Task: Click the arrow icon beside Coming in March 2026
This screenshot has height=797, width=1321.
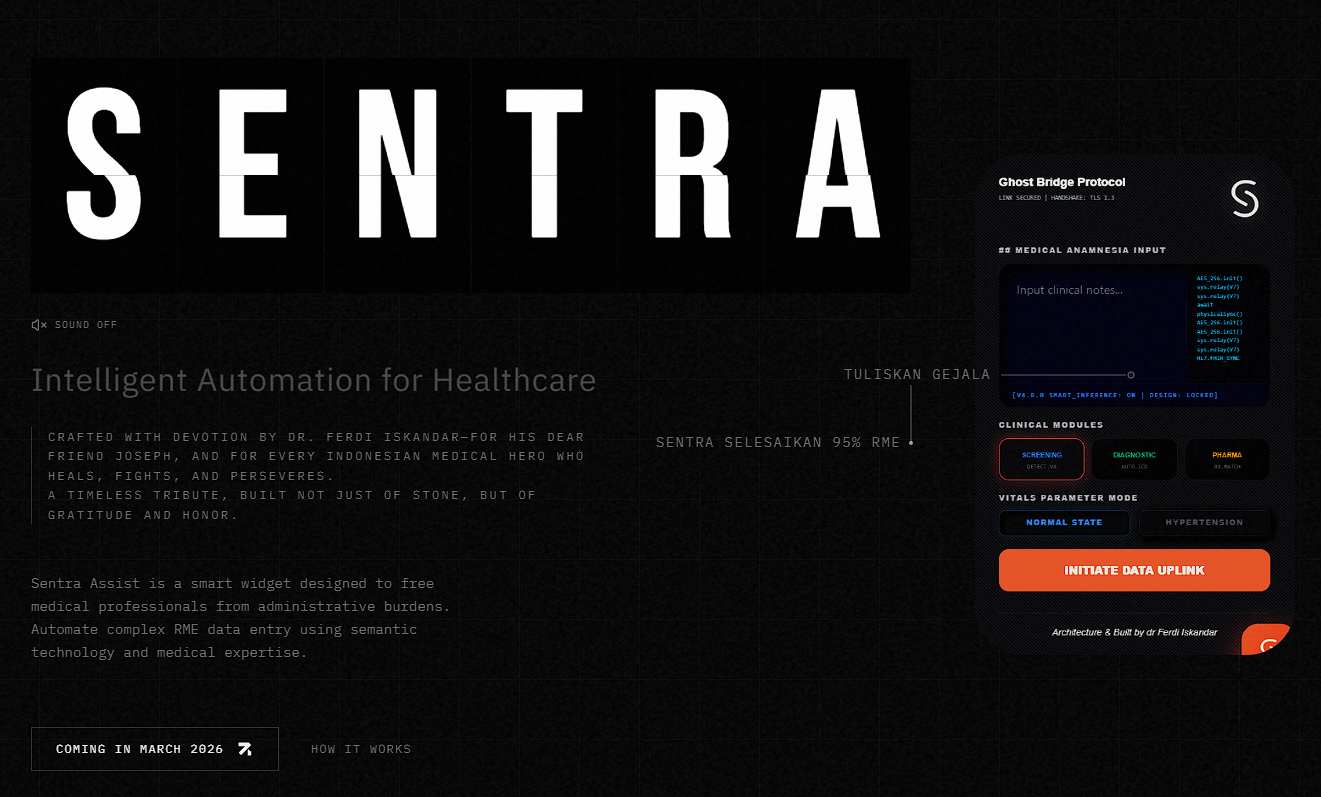Action: click(x=245, y=749)
